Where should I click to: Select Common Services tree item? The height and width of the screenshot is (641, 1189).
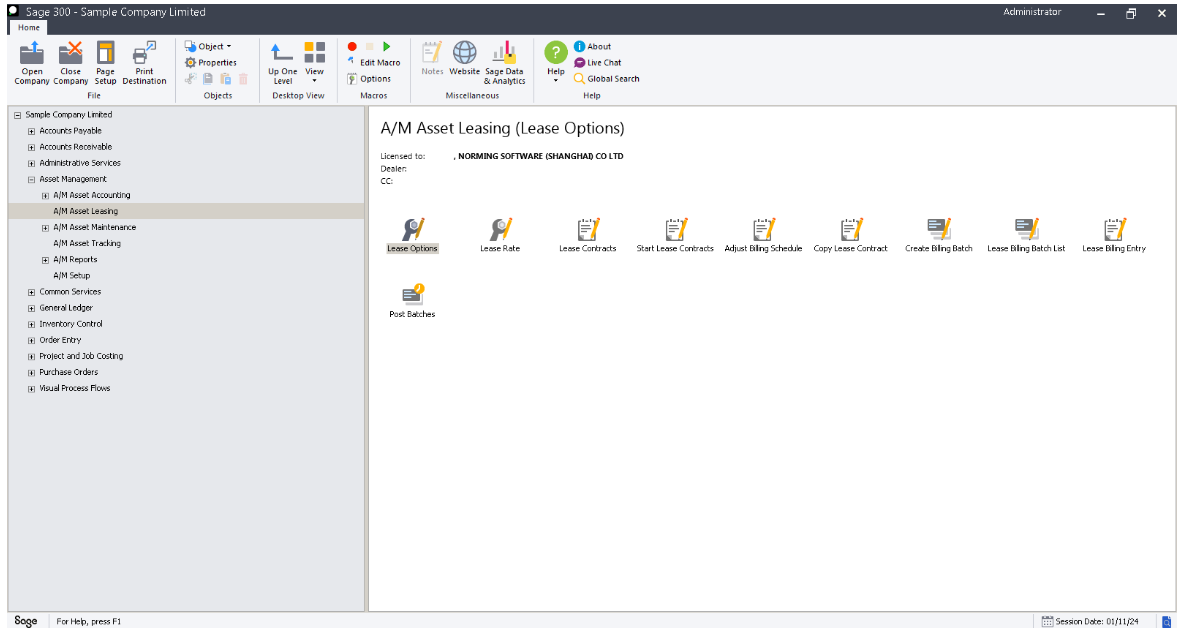tap(70, 292)
